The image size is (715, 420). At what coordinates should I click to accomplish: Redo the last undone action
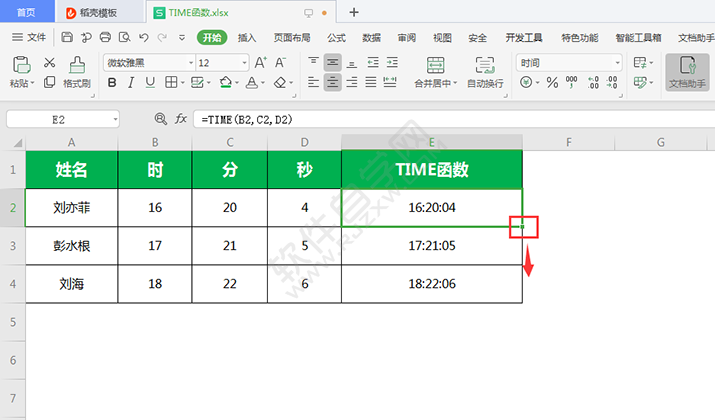162,37
